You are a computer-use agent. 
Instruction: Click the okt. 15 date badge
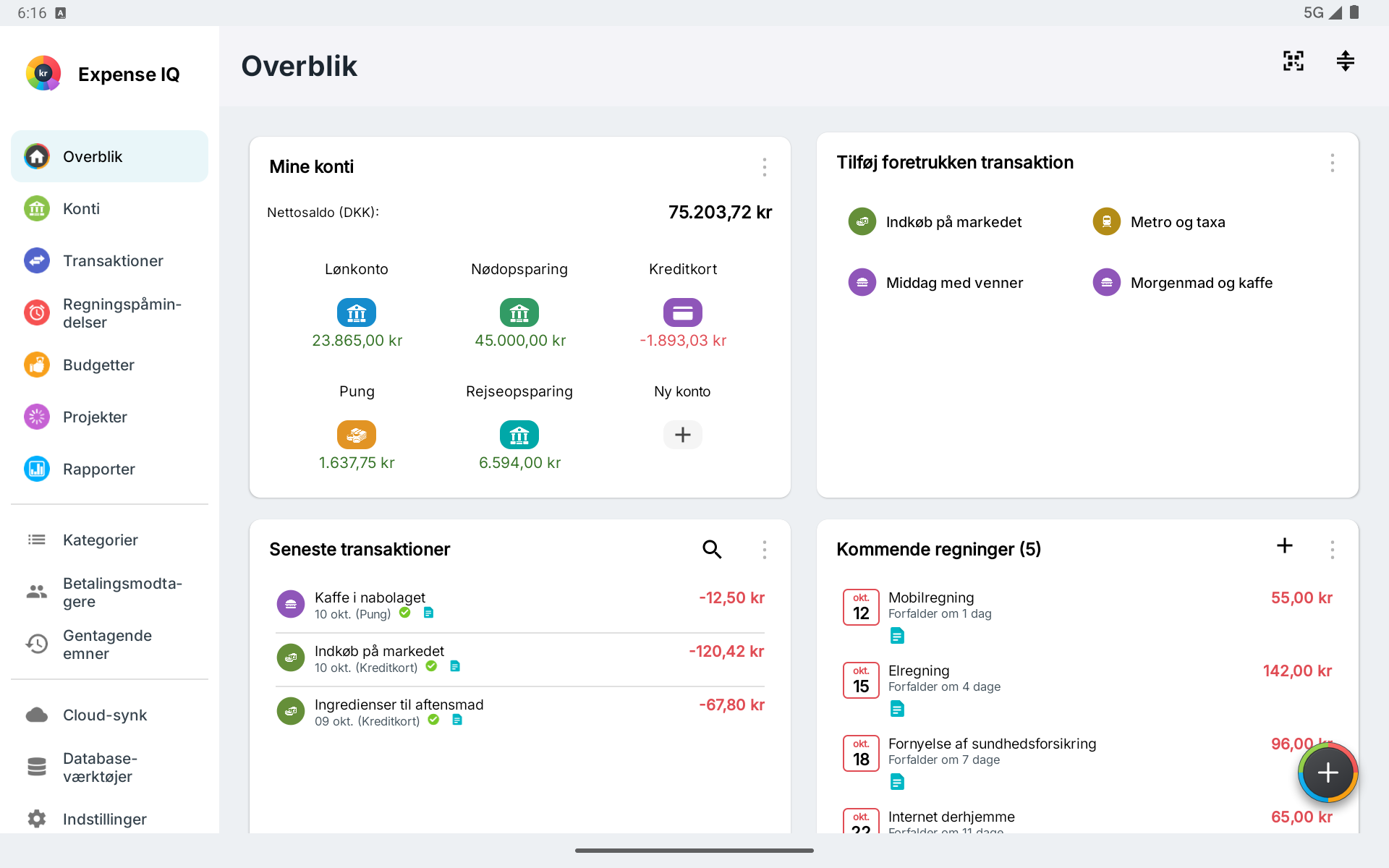point(861,680)
